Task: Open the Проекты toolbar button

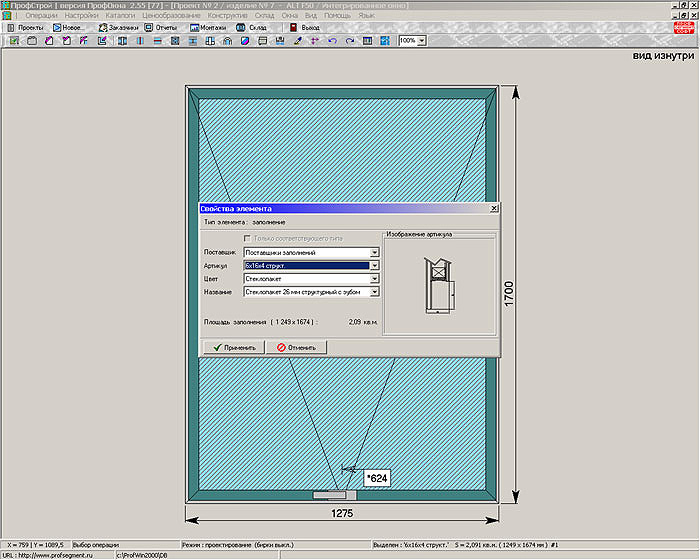Action: click(x=26, y=27)
